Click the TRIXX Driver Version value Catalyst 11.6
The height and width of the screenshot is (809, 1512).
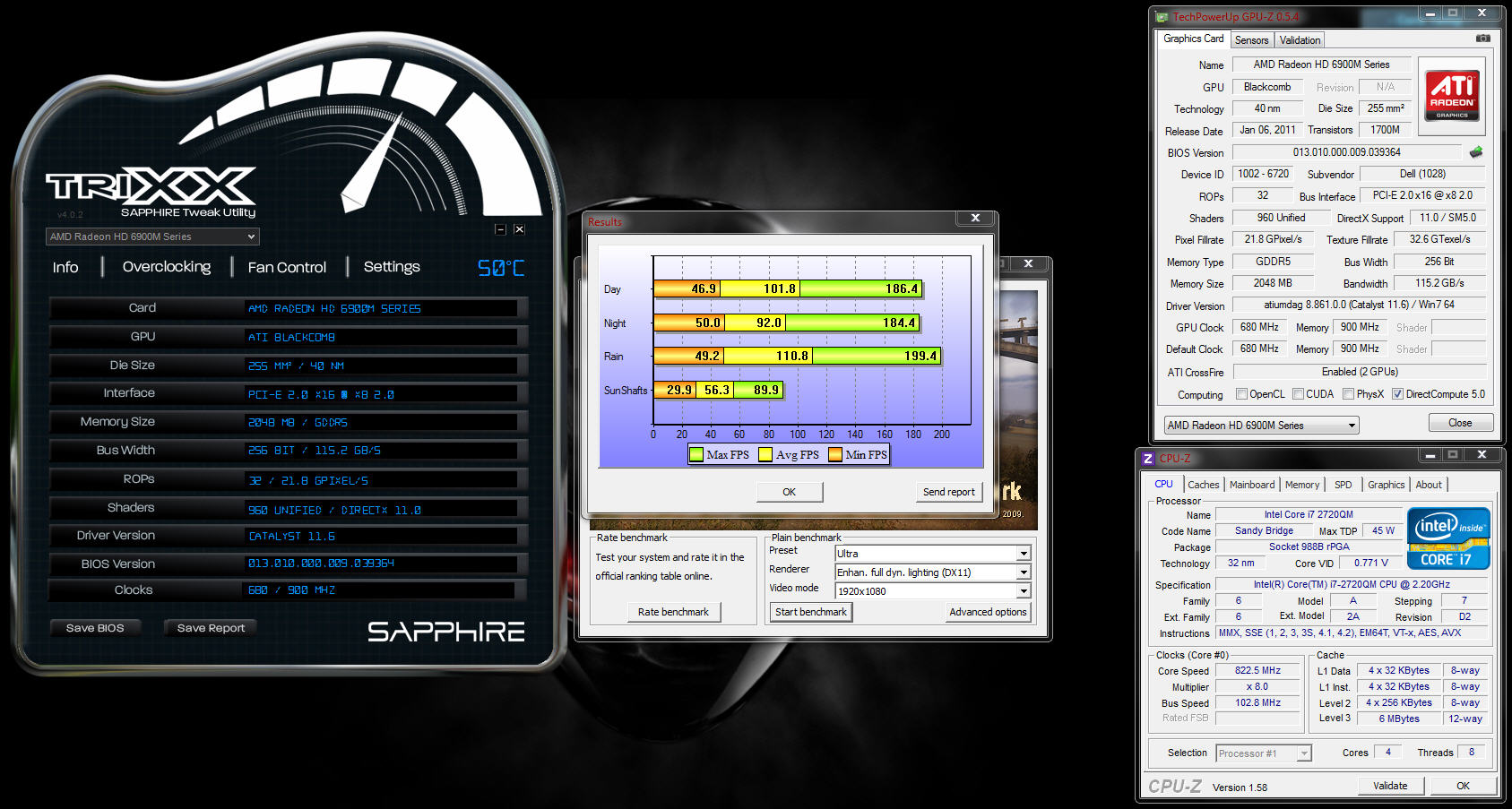tap(380, 536)
